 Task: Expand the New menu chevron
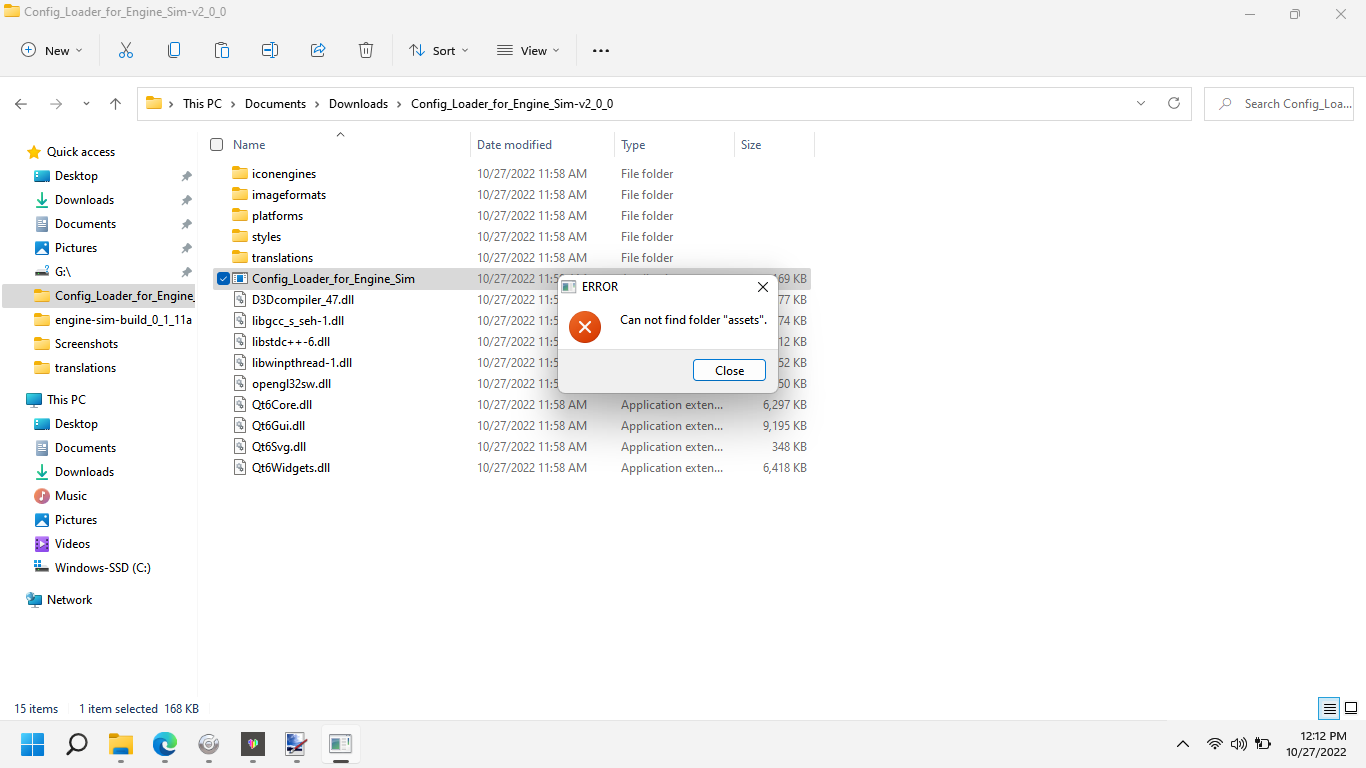point(77,50)
